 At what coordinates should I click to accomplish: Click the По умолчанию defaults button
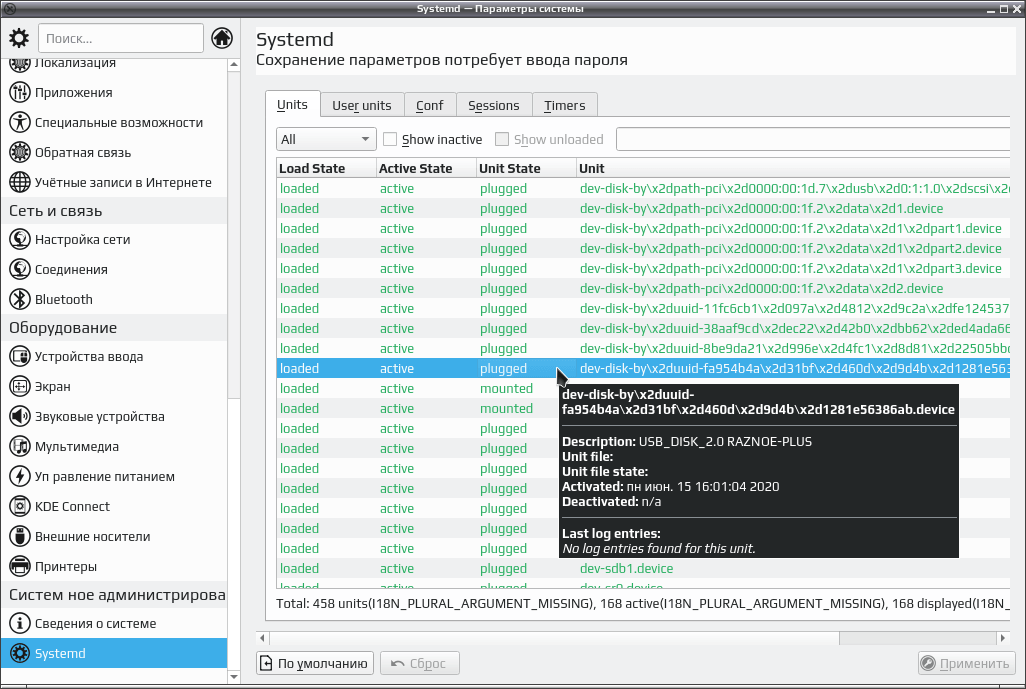(315, 663)
